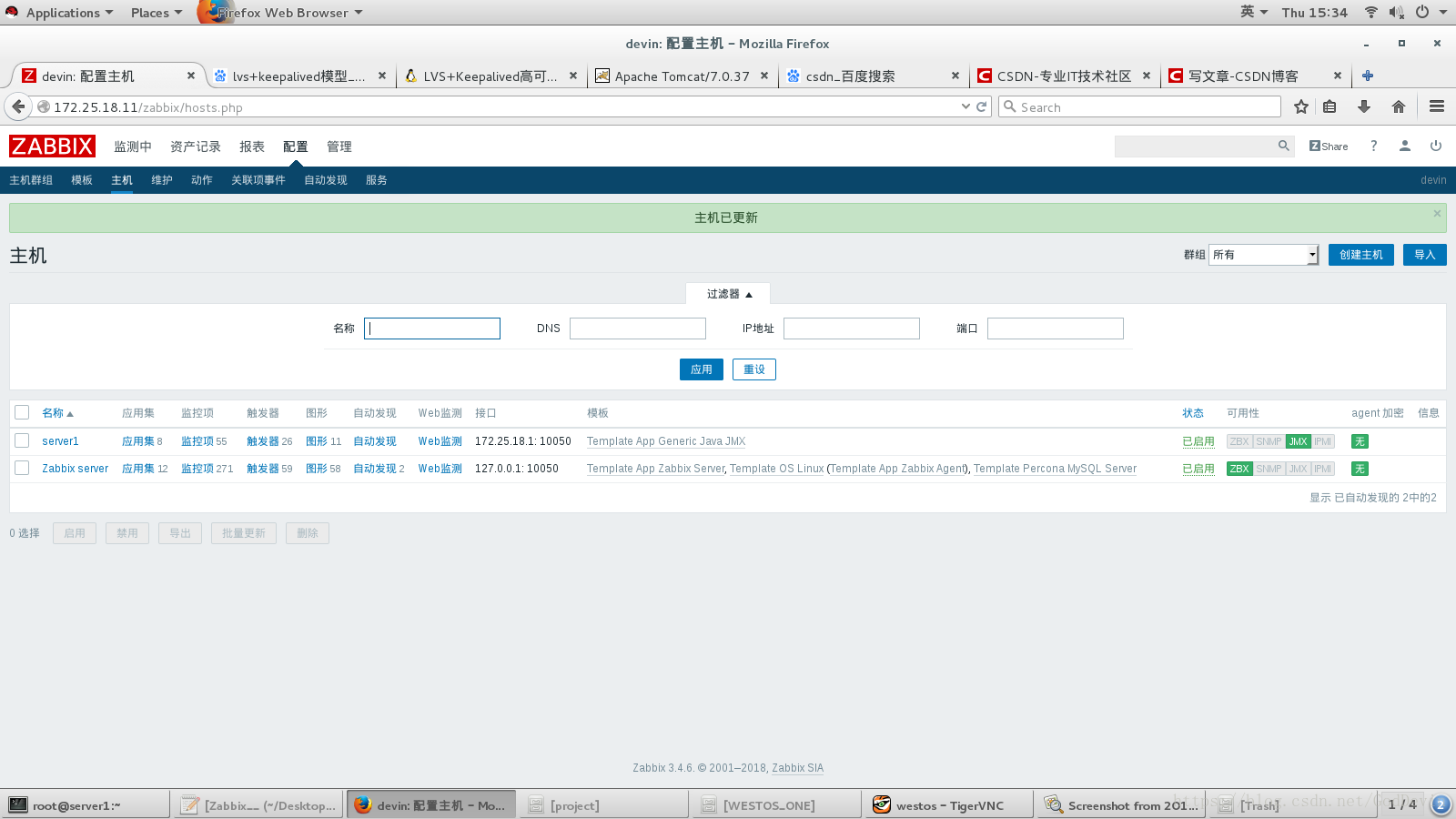The image size is (1456, 819).
Task: Click the Zabbix logout power icon
Action: 1436,146
